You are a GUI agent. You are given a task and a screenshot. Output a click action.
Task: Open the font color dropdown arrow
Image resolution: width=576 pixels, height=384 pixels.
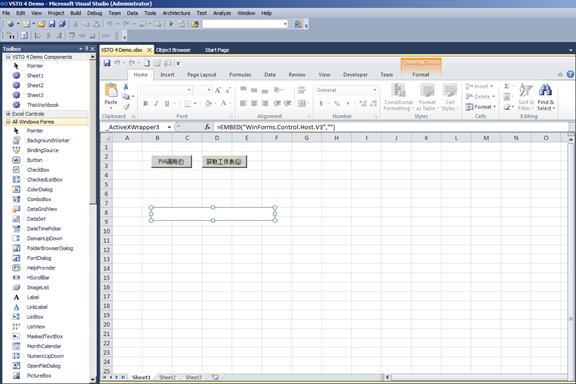[x=231, y=104]
